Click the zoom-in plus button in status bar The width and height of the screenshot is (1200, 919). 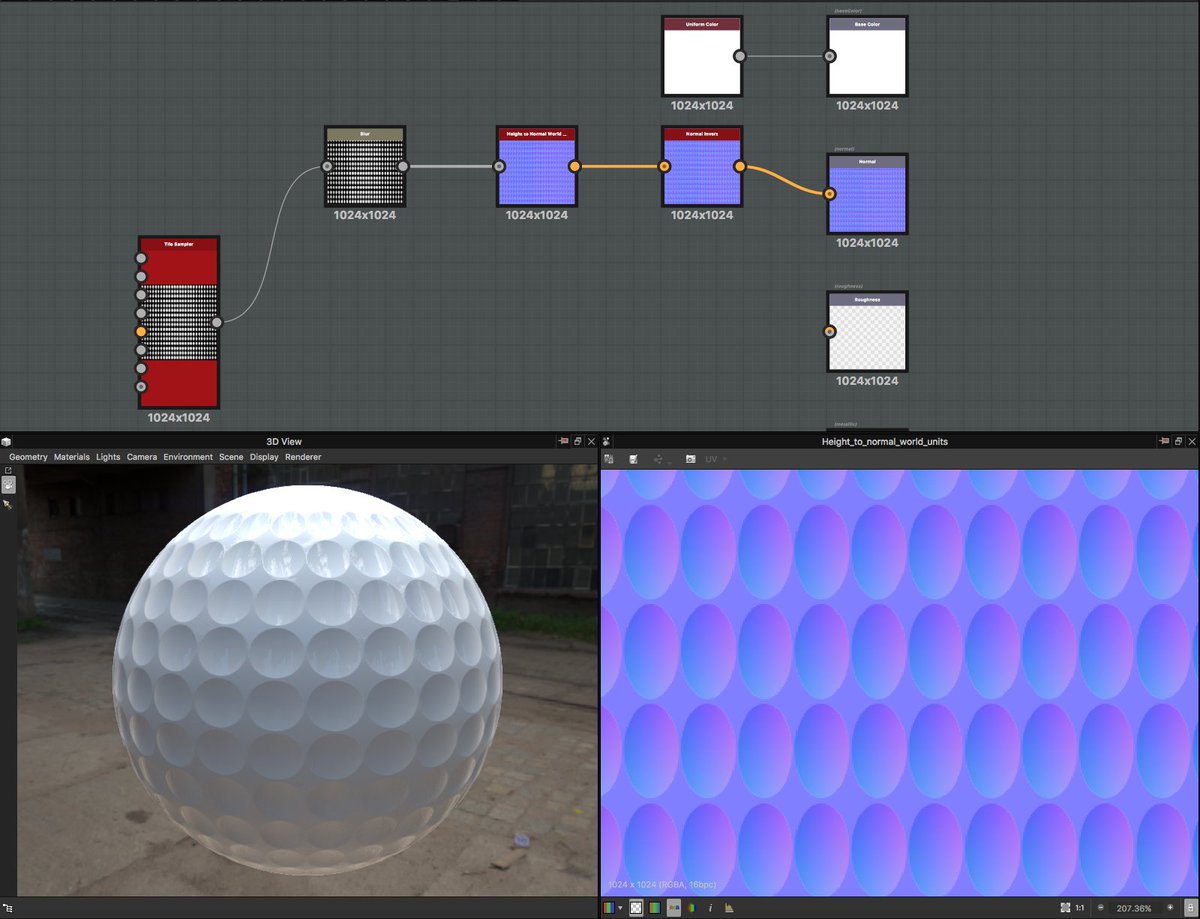pos(1168,907)
